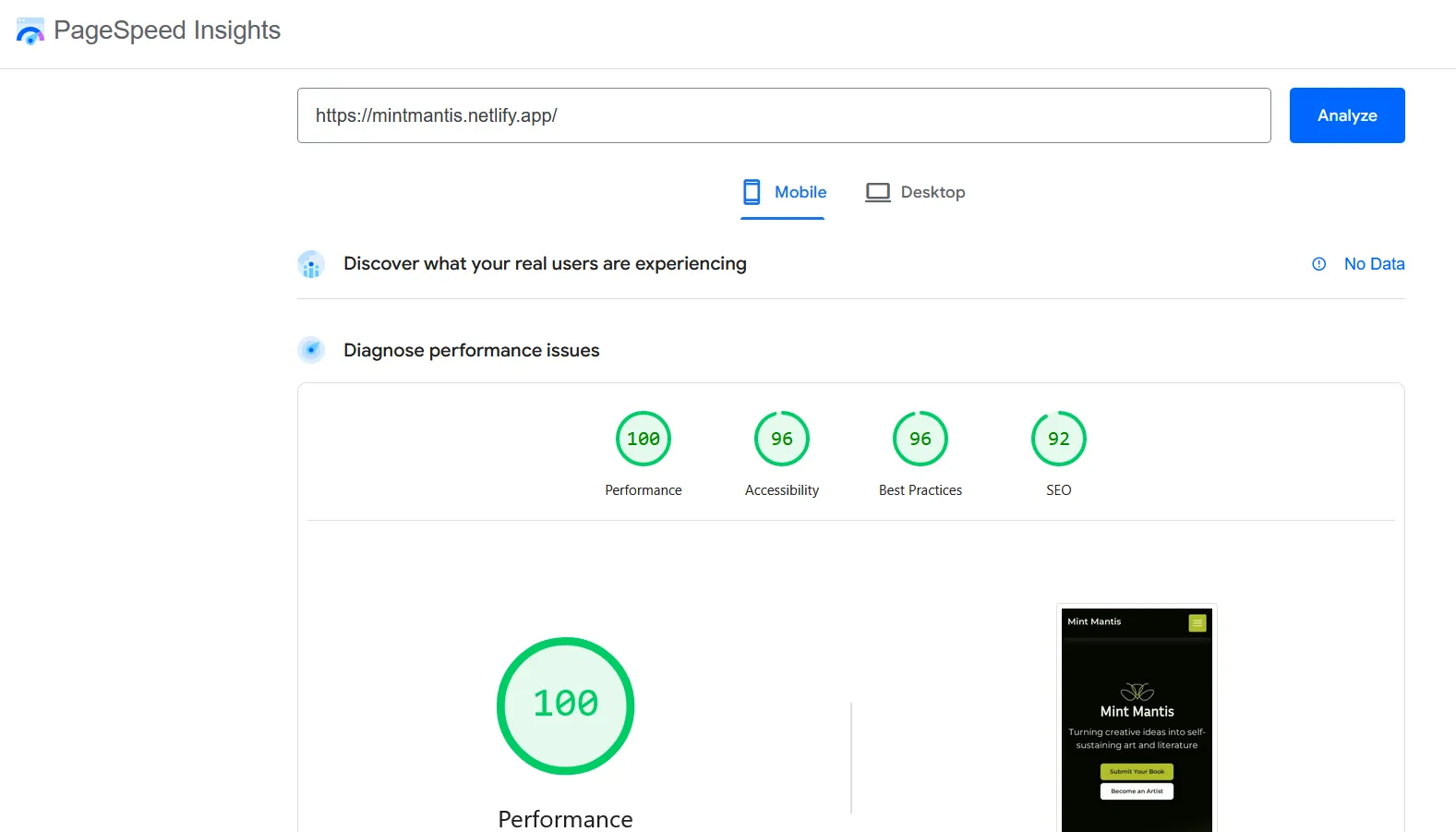The height and width of the screenshot is (832, 1456).
Task: Click the mobile phone icon
Action: click(752, 192)
